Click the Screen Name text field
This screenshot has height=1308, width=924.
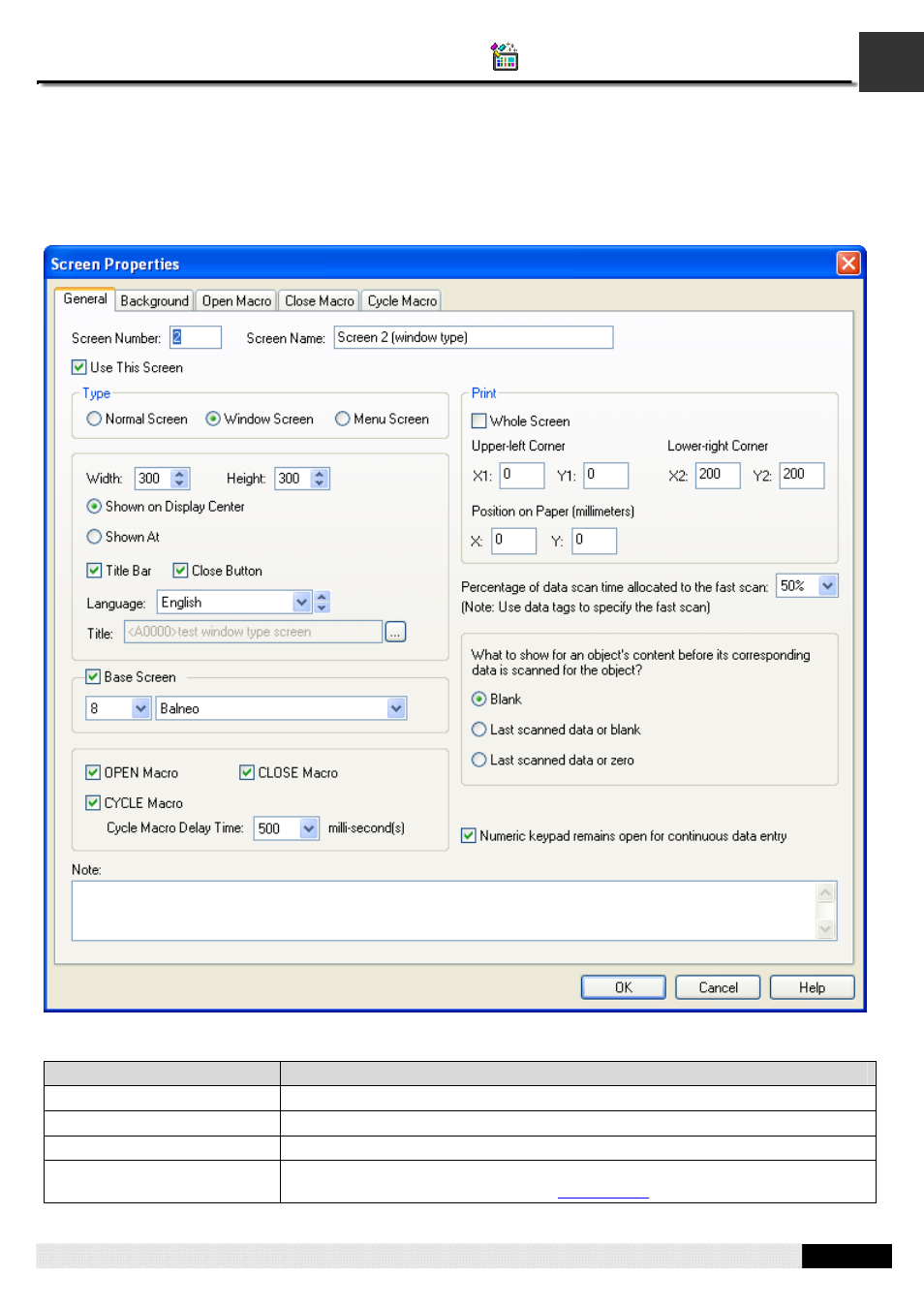474,337
